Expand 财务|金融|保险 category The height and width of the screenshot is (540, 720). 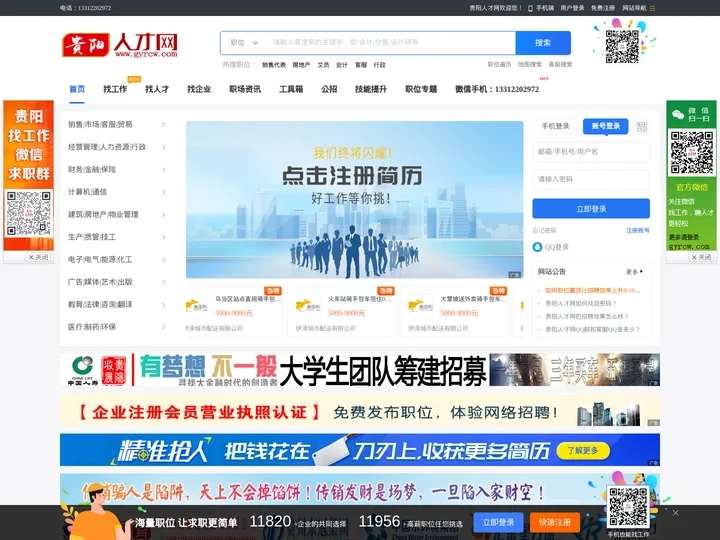coord(117,169)
